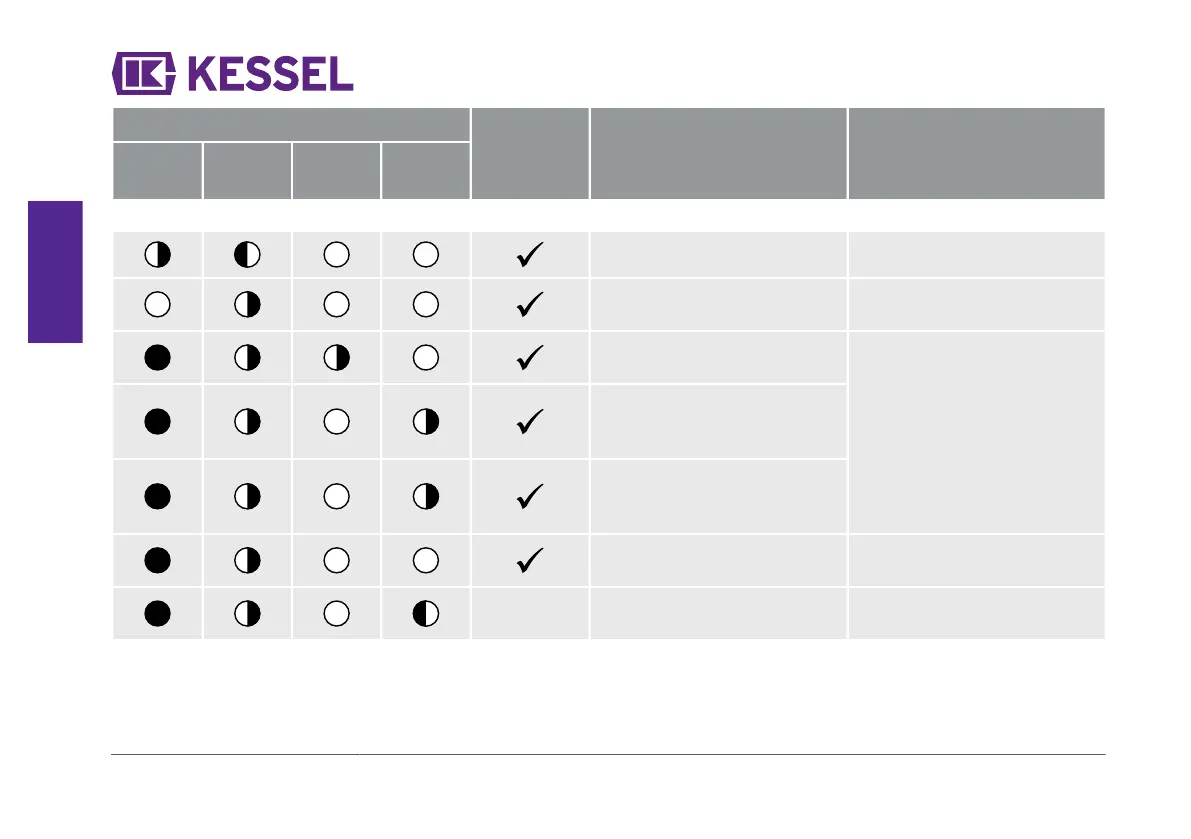
Task: Click the KESSEL brand name text
Action: click(x=269, y=74)
